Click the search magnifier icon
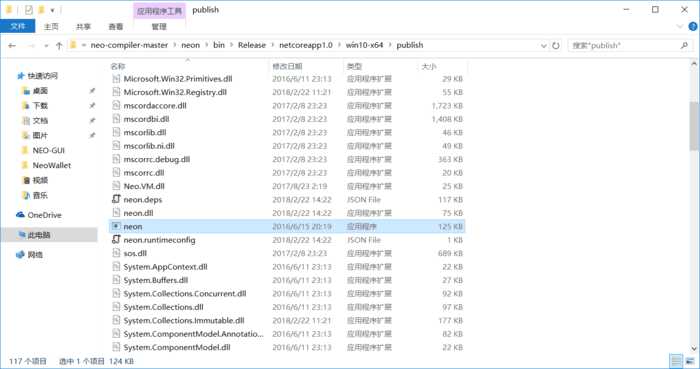This screenshot has height=369, width=700. 684,46
